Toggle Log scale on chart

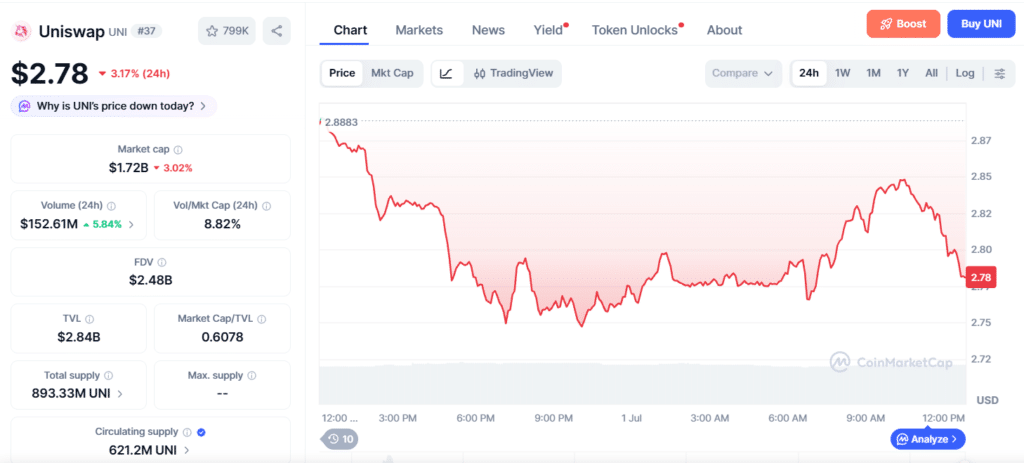(965, 73)
